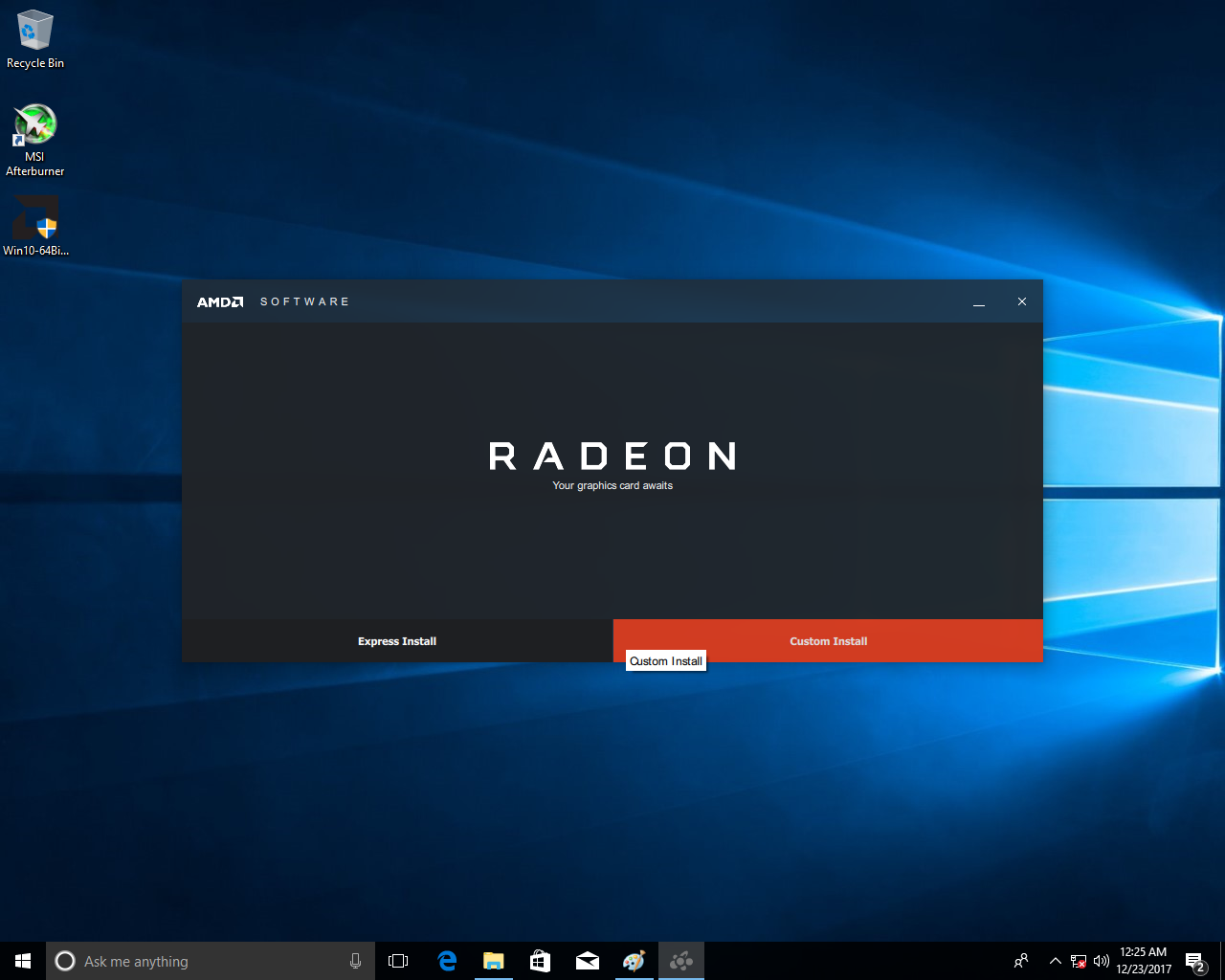Screen dimensions: 1225x980
Task: Open the Action Center notifications
Action: 1194,961
